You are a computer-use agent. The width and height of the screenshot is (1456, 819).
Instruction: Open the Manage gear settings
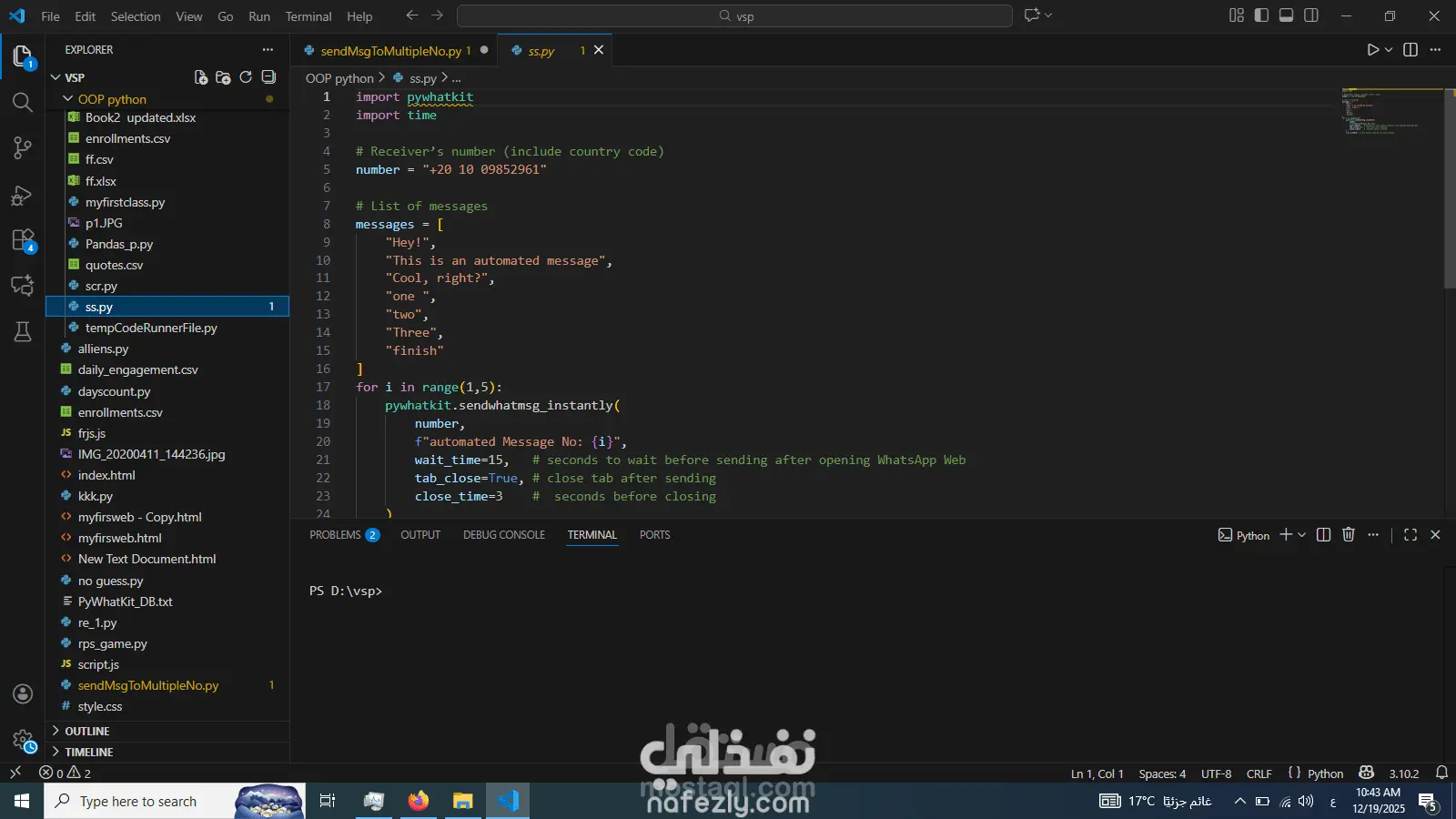(23, 740)
